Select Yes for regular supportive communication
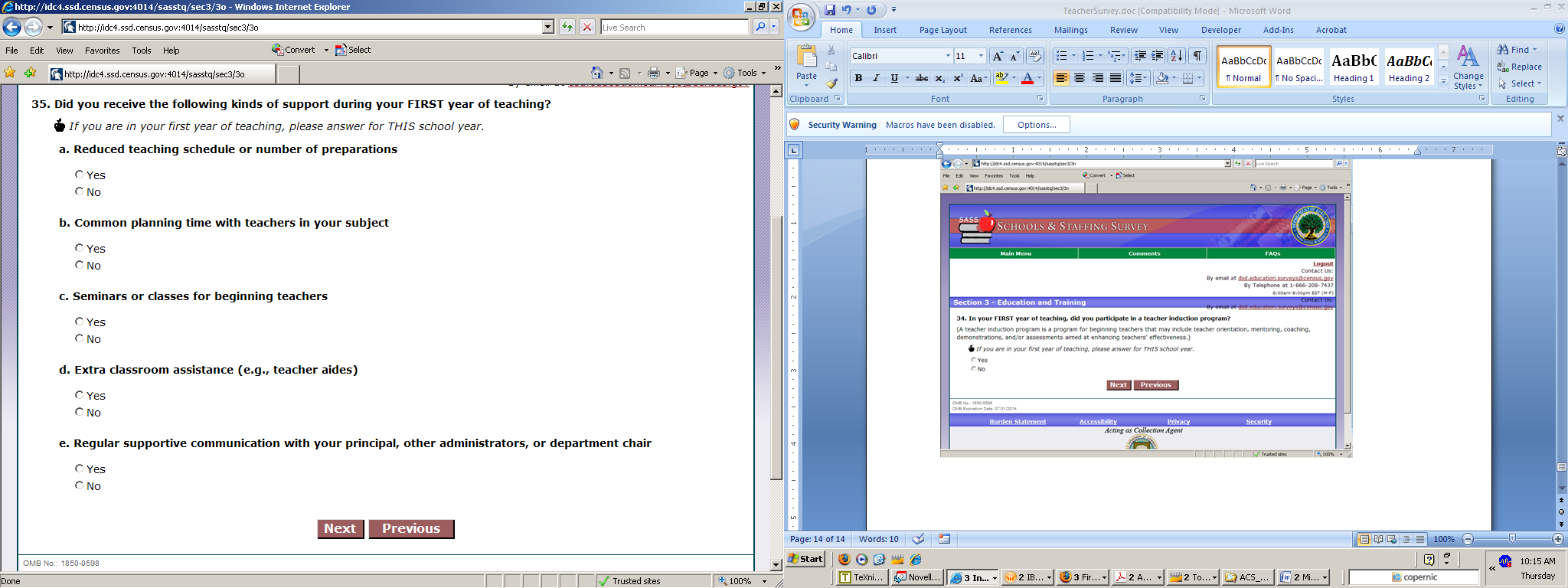Image resolution: width=1568 pixels, height=588 pixels. pos(79,469)
